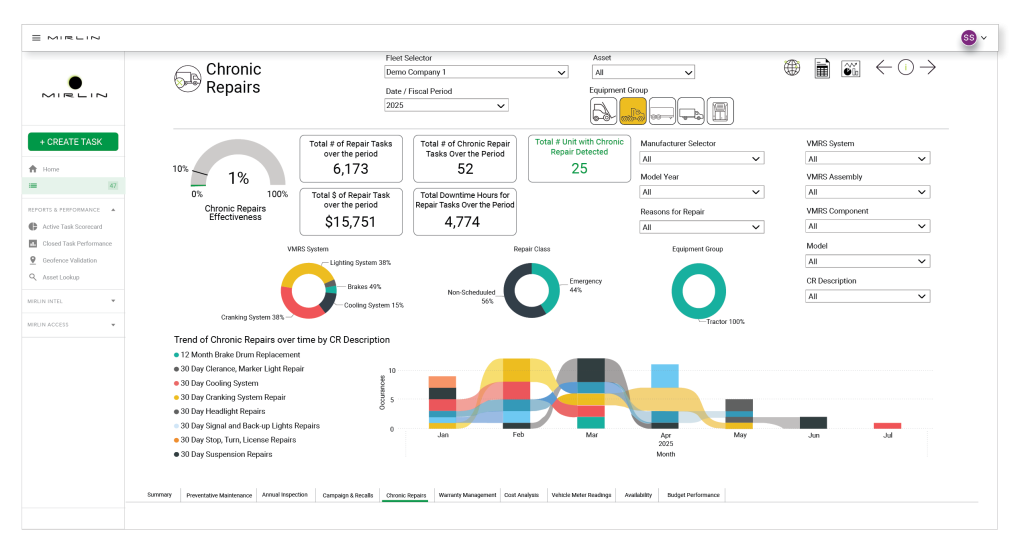Open the Fleet Selector dropdown
Image resolution: width=1024 pixels, height=546 pixels.
476,72
